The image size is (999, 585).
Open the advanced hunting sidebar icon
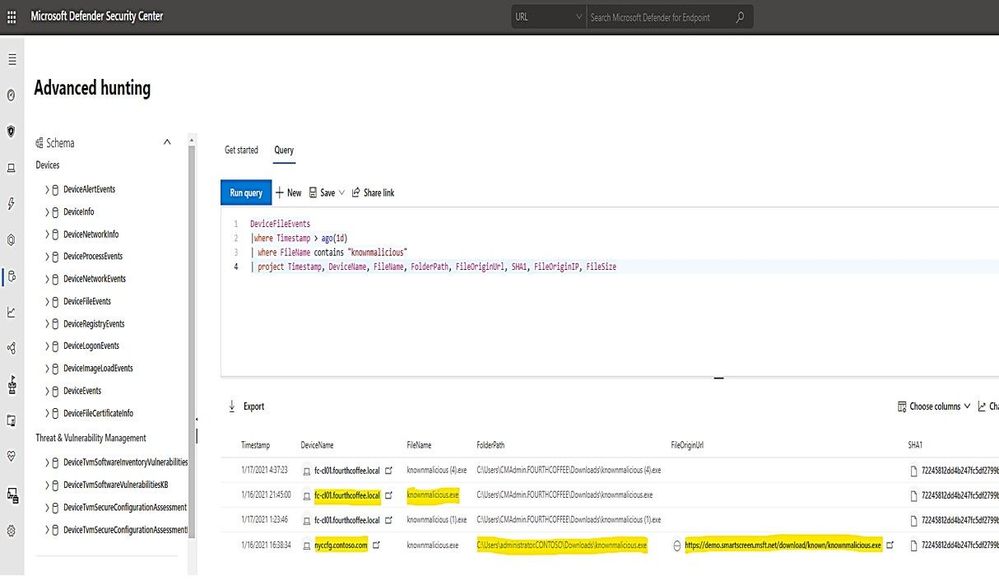[x=11, y=276]
